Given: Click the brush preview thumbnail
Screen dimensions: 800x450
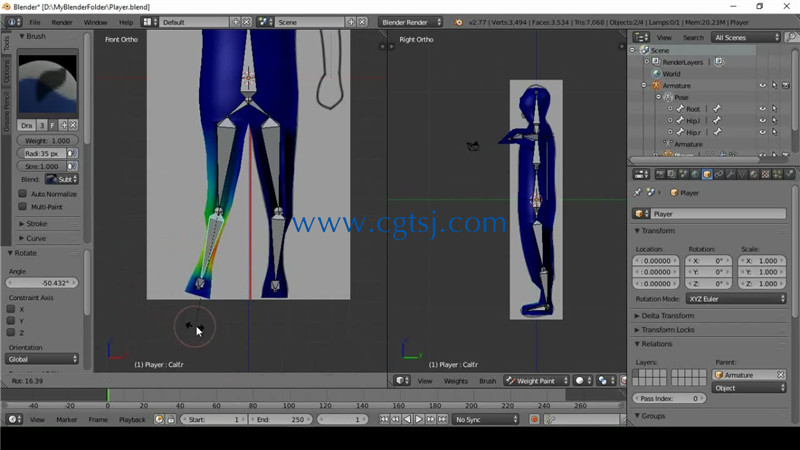Looking at the screenshot, I should [x=47, y=84].
